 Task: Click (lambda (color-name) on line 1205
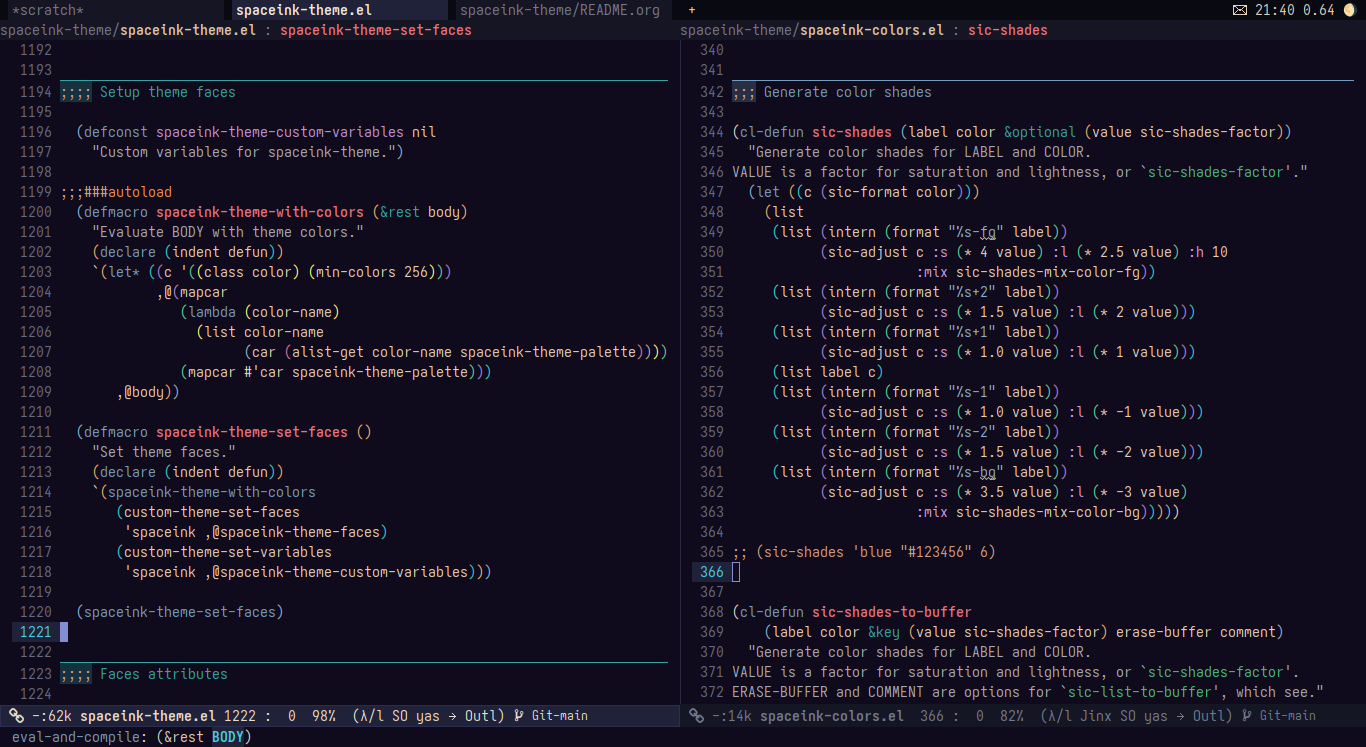pos(260,312)
